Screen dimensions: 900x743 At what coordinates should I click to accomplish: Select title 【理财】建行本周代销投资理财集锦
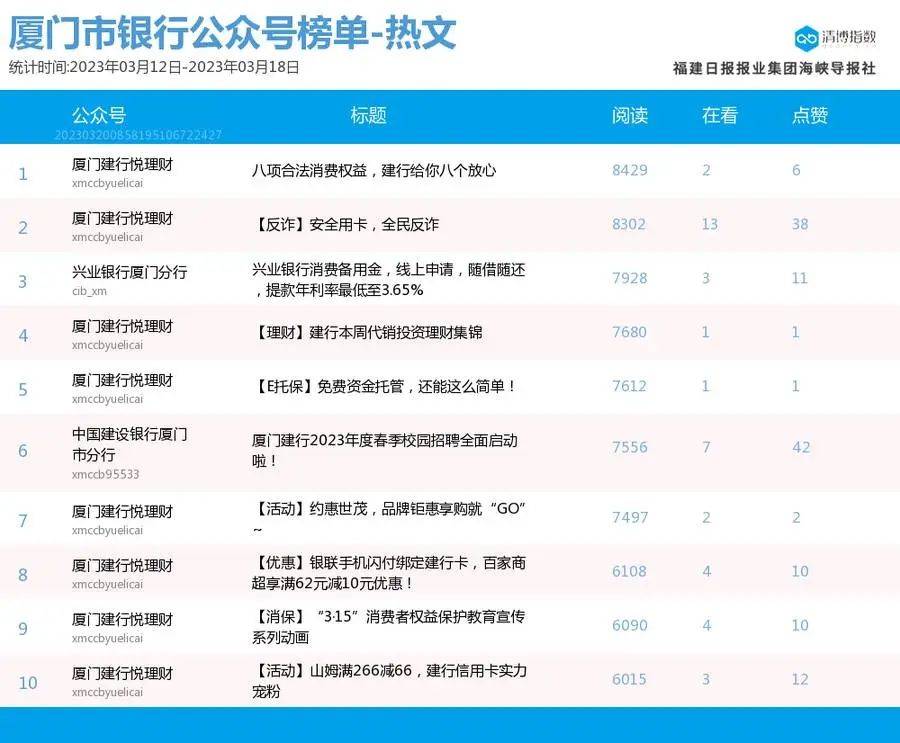(x=367, y=332)
